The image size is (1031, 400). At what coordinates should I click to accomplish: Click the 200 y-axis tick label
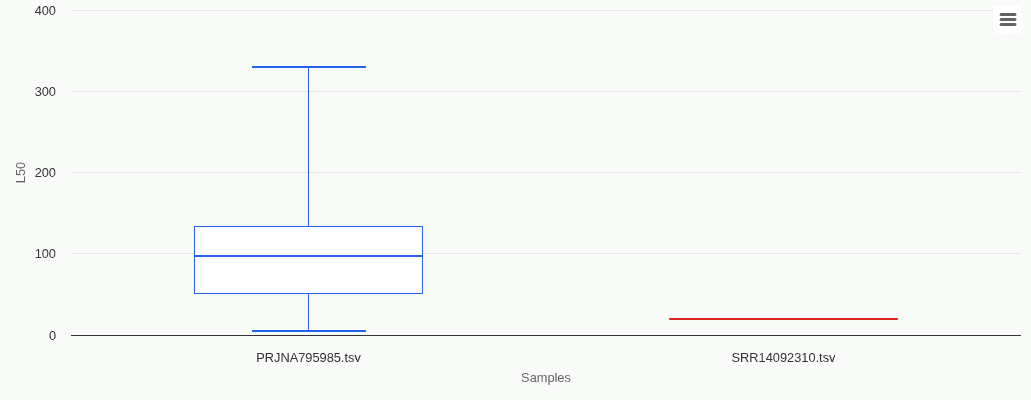coord(45,173)
